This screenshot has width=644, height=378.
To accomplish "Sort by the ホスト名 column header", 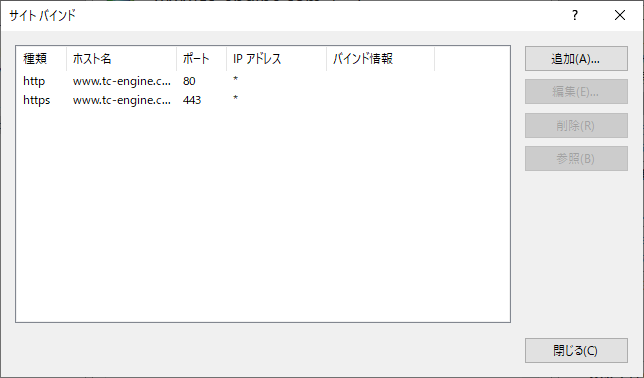I will click(122, 59).
